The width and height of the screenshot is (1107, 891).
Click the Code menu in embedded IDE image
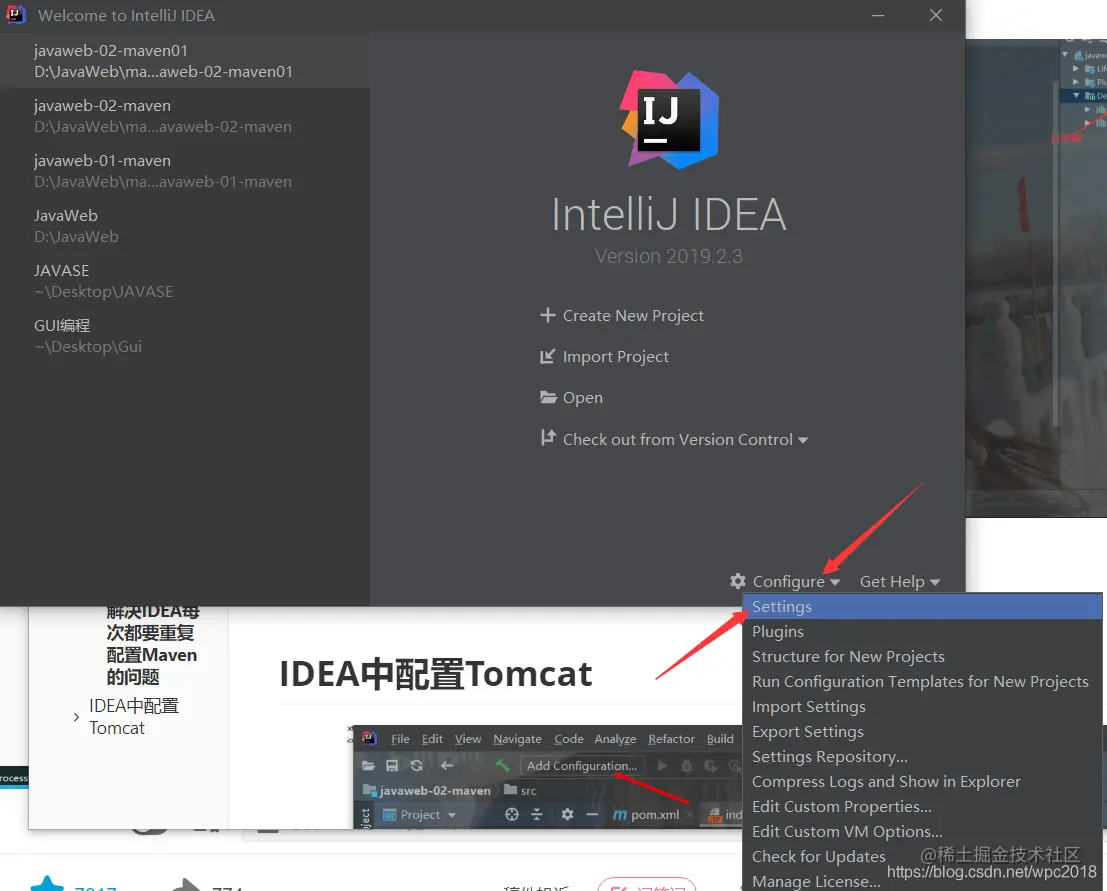568,738
